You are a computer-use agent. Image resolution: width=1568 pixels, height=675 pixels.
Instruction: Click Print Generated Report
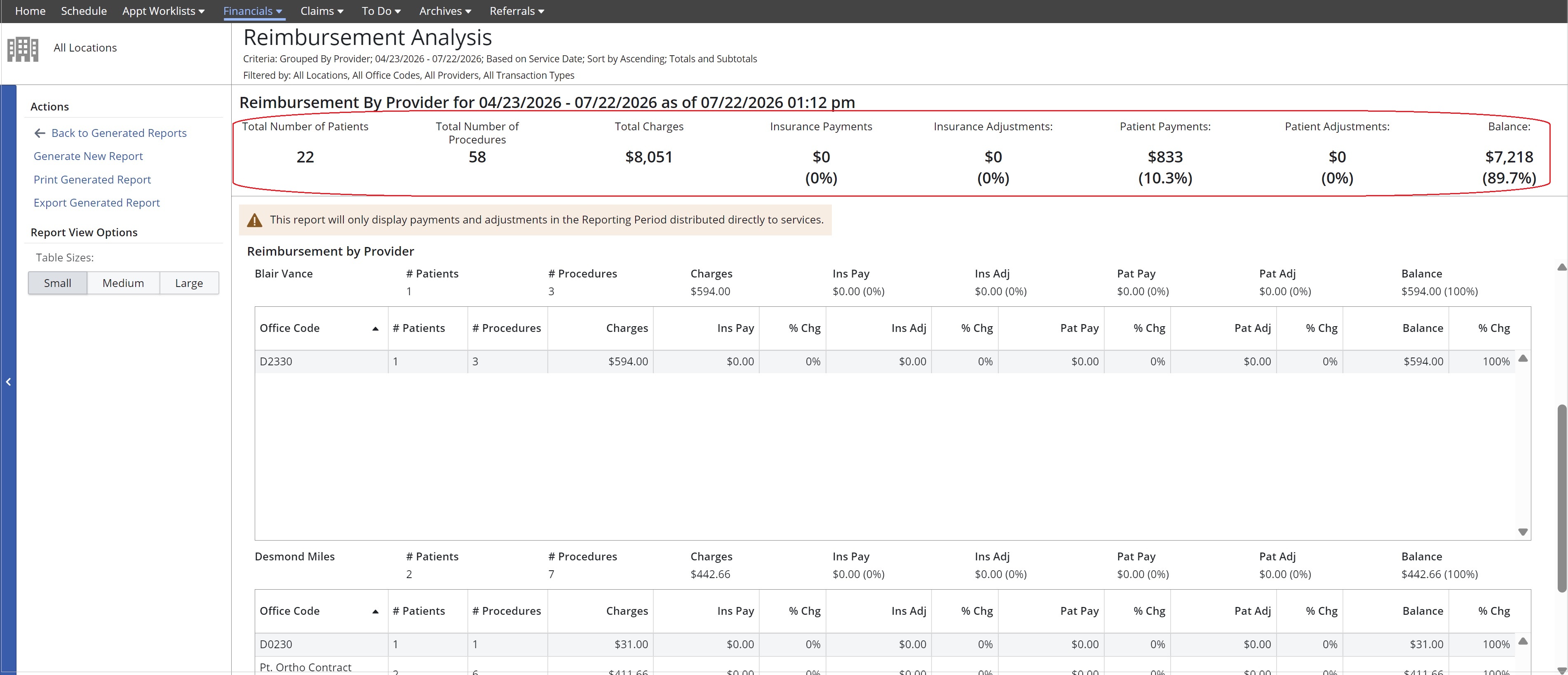tap(92, 179)
